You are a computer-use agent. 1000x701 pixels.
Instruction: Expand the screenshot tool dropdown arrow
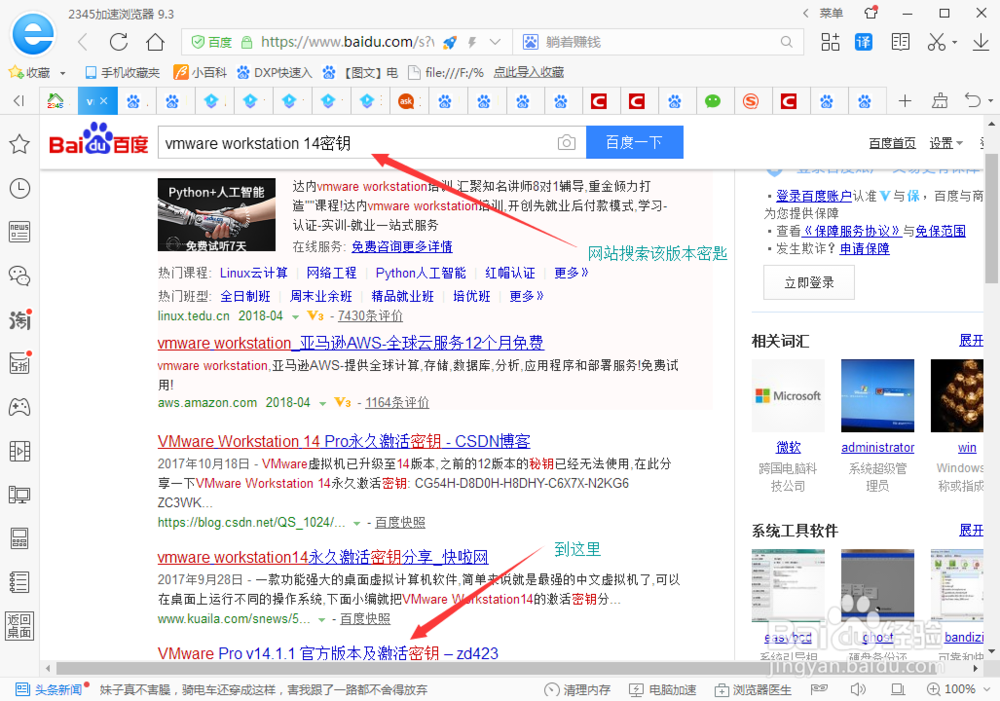955,42
